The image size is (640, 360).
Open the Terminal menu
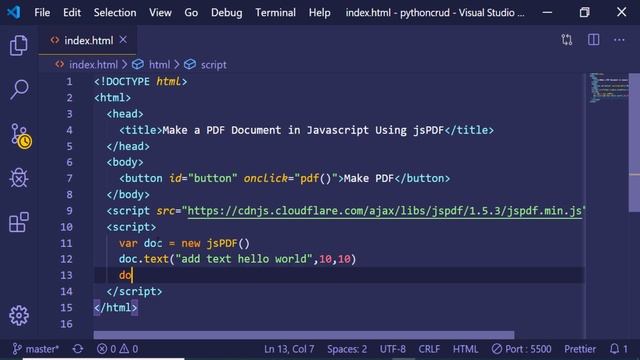click(276, 13)
